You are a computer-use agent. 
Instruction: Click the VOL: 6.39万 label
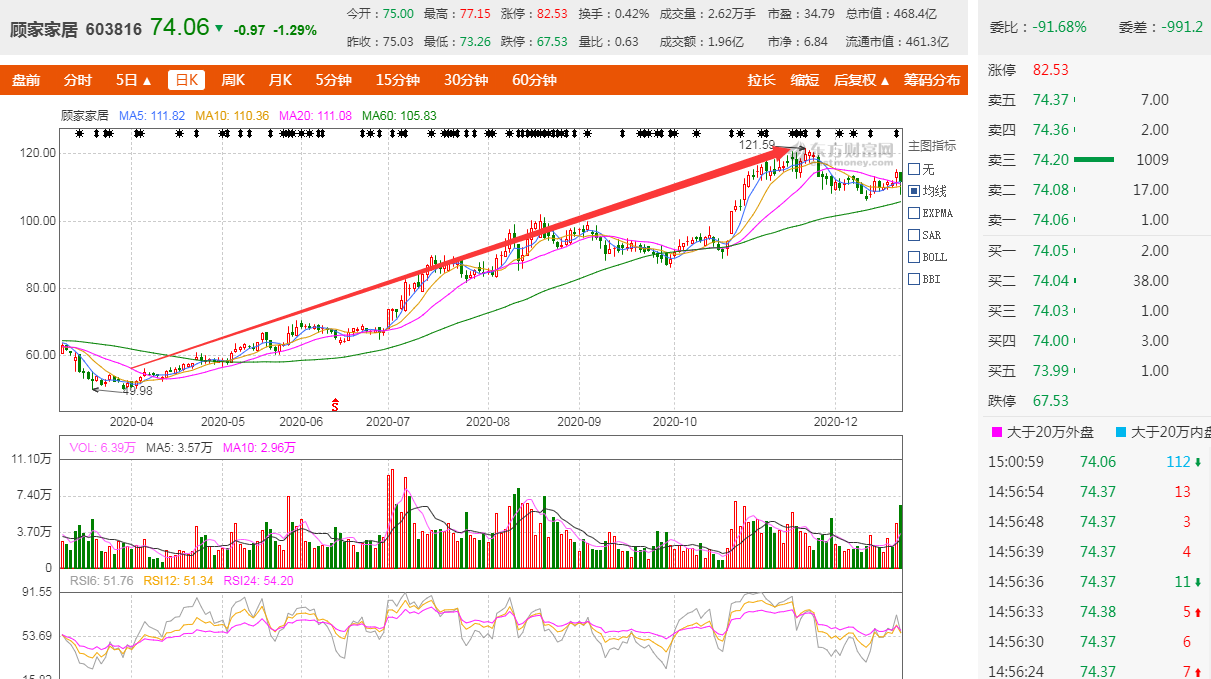[x=104, y=448]
